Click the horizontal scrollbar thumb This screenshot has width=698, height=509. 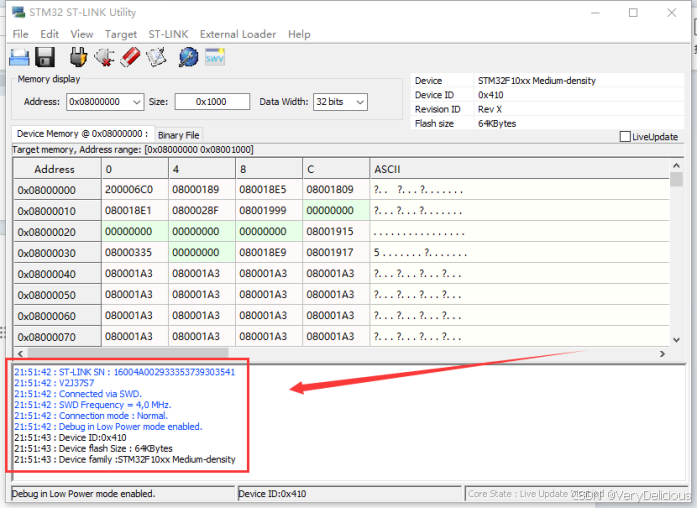128,354
